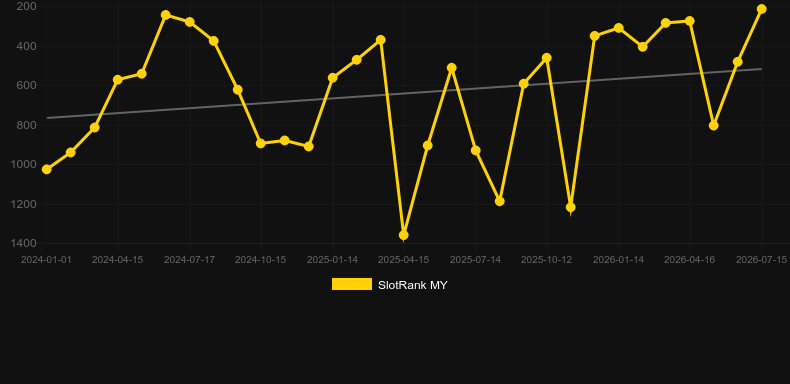Click the 2024-07-17 x-axis label
This screenshot has height=384, width=790.
(x=189, y=260)
